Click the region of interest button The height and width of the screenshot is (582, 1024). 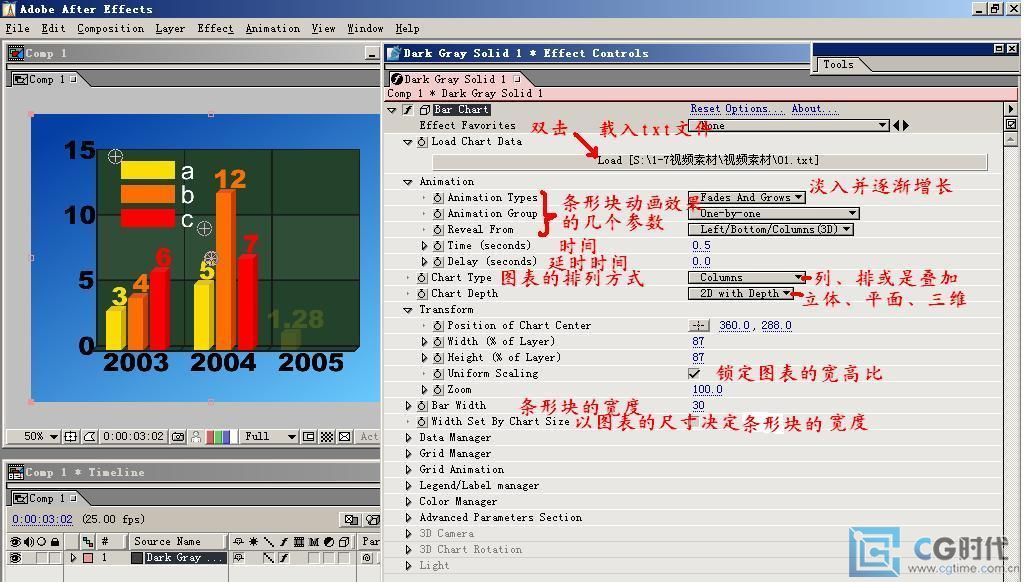(308, 436)
